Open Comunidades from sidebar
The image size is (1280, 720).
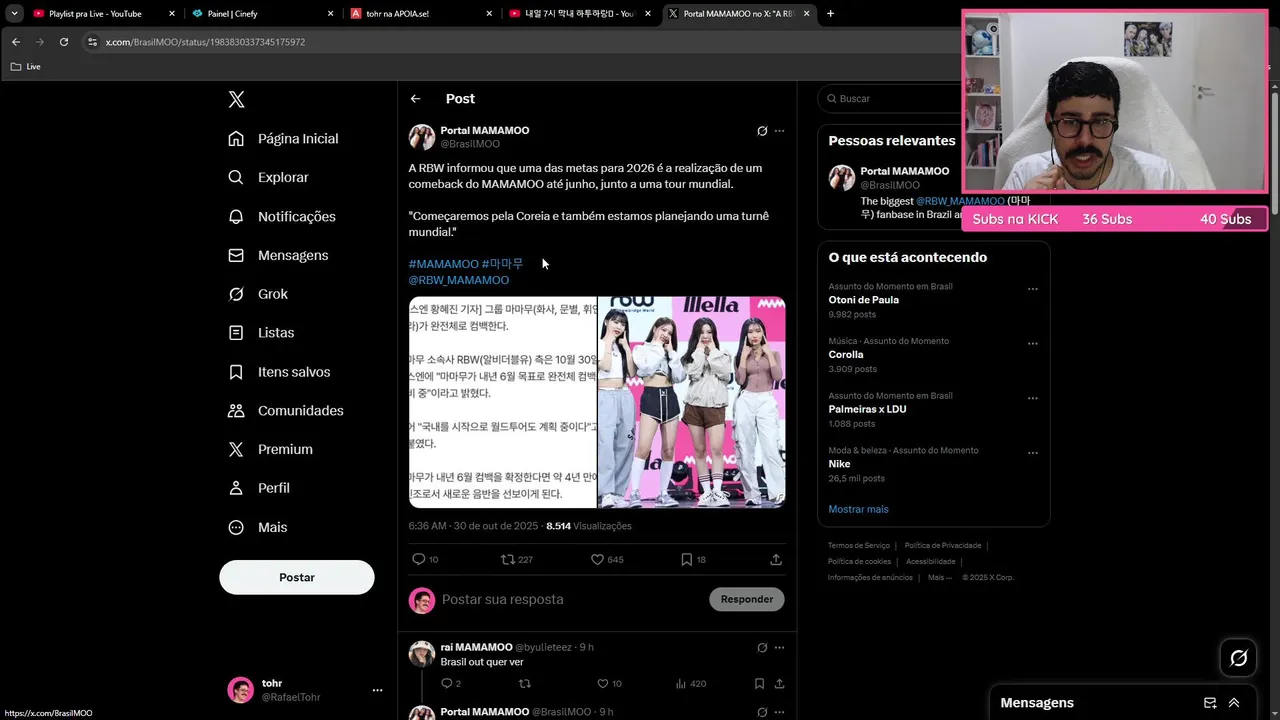tap(286, 410)
